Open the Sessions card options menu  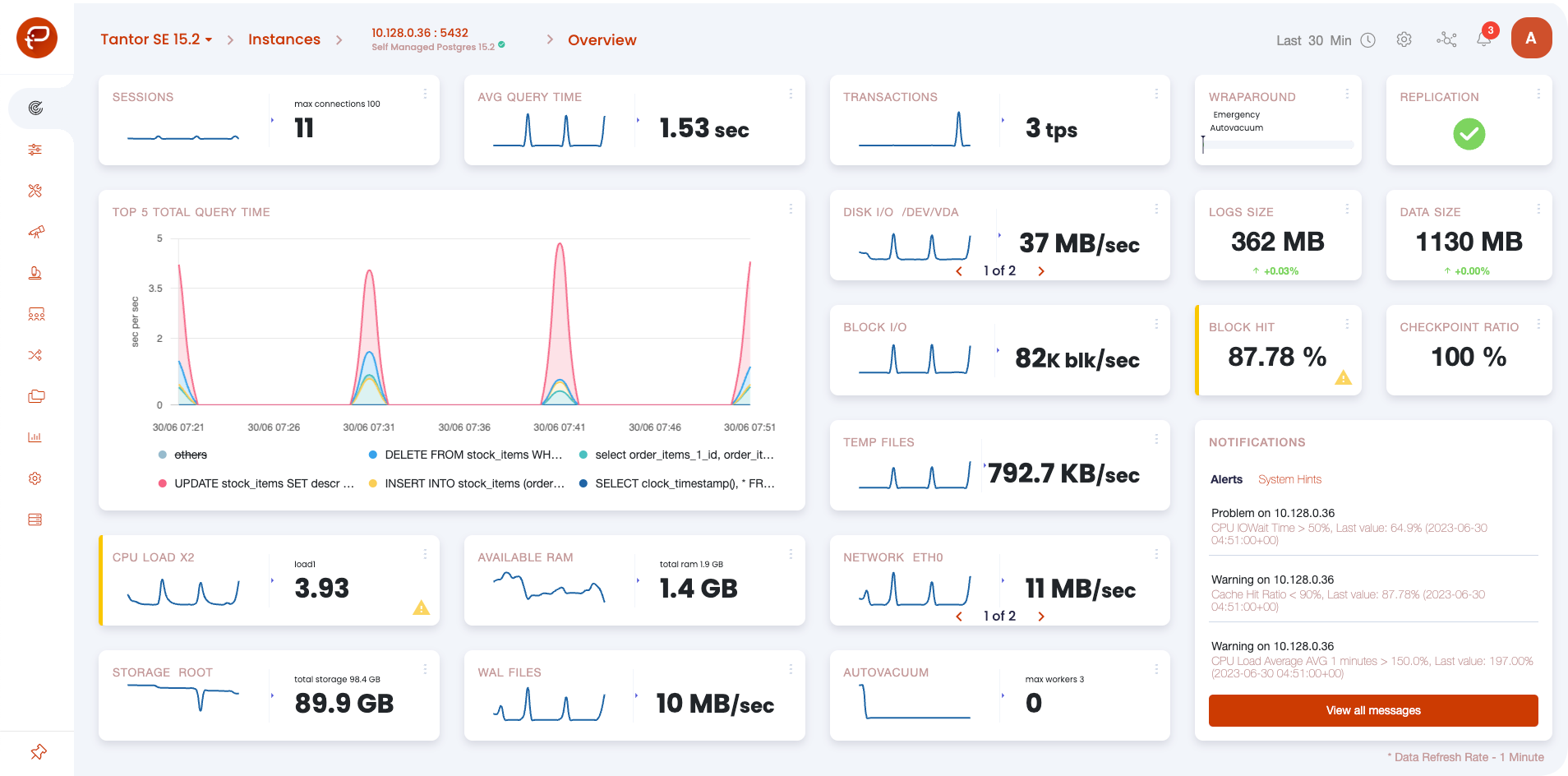click(425, 94)
